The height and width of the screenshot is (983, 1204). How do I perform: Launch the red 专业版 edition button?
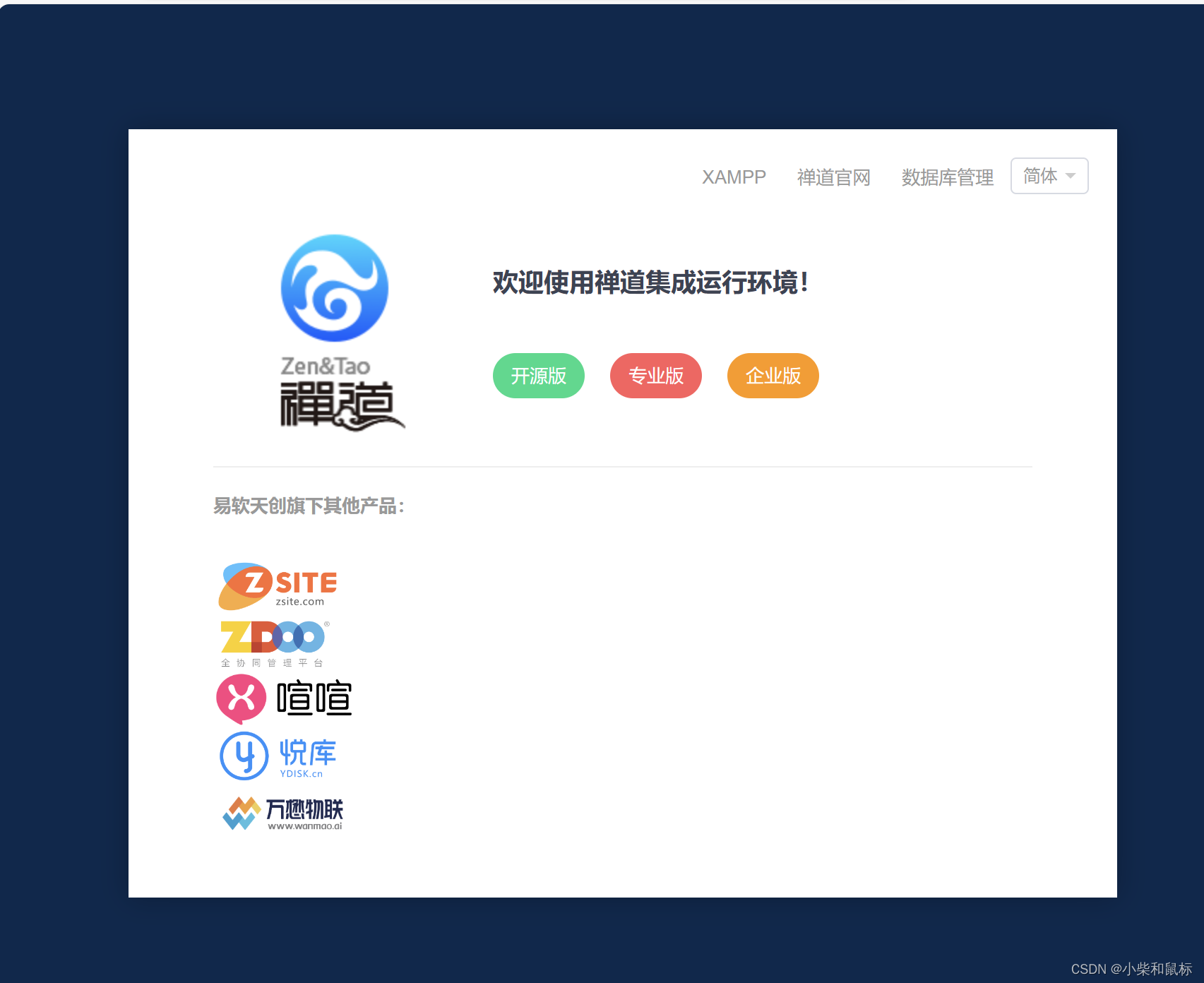656,376
